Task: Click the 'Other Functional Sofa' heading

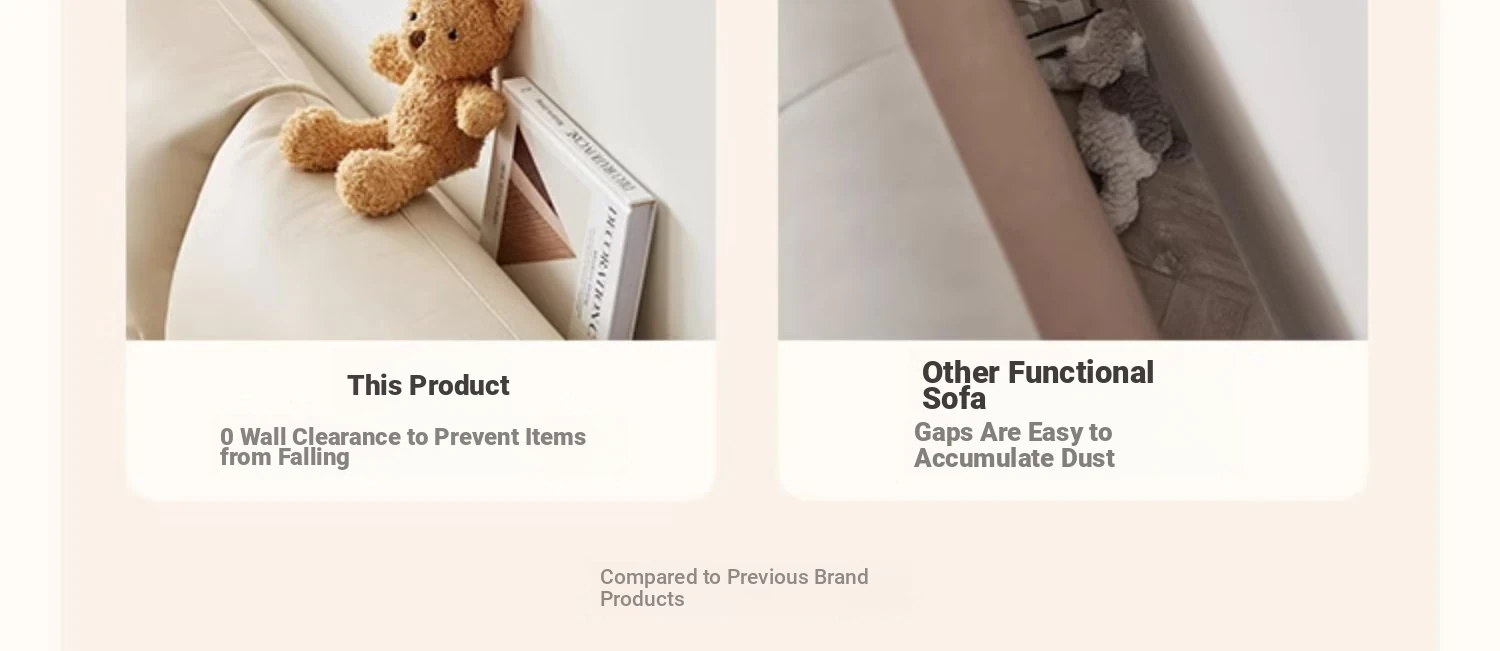Action: (x=1037, y=385)
